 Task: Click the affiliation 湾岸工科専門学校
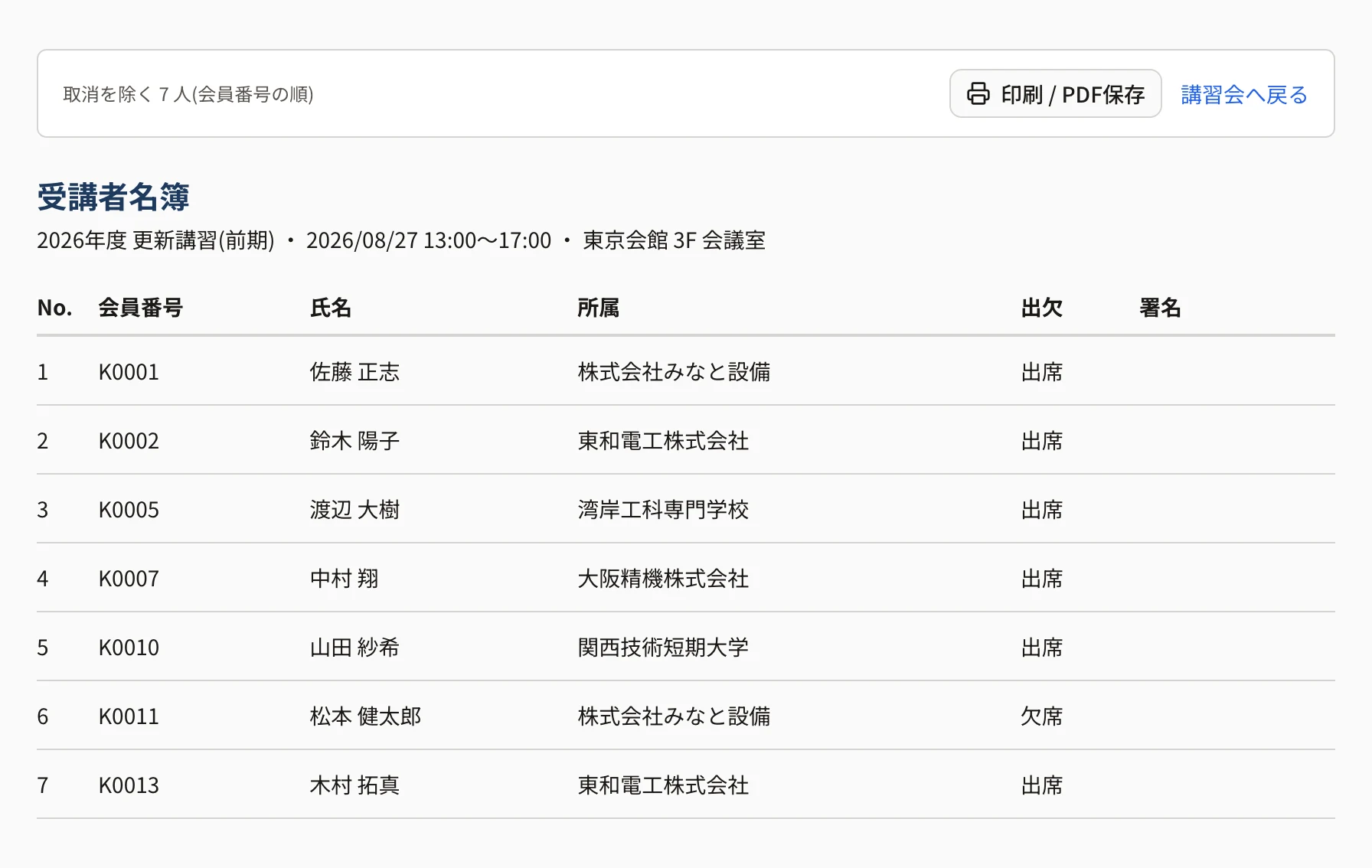click(663, 510)
